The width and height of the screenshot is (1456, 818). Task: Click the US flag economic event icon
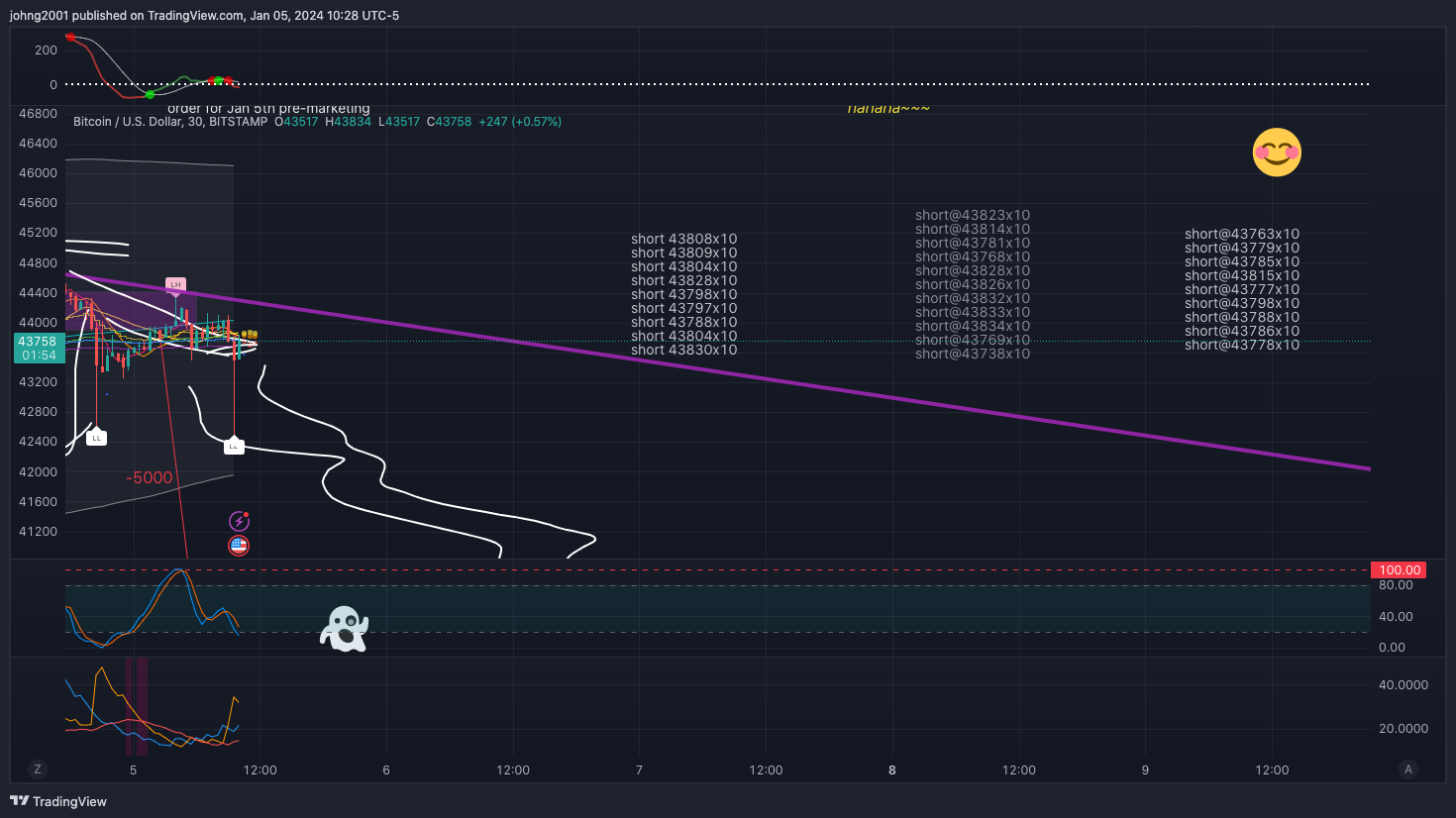click(239, 545)
